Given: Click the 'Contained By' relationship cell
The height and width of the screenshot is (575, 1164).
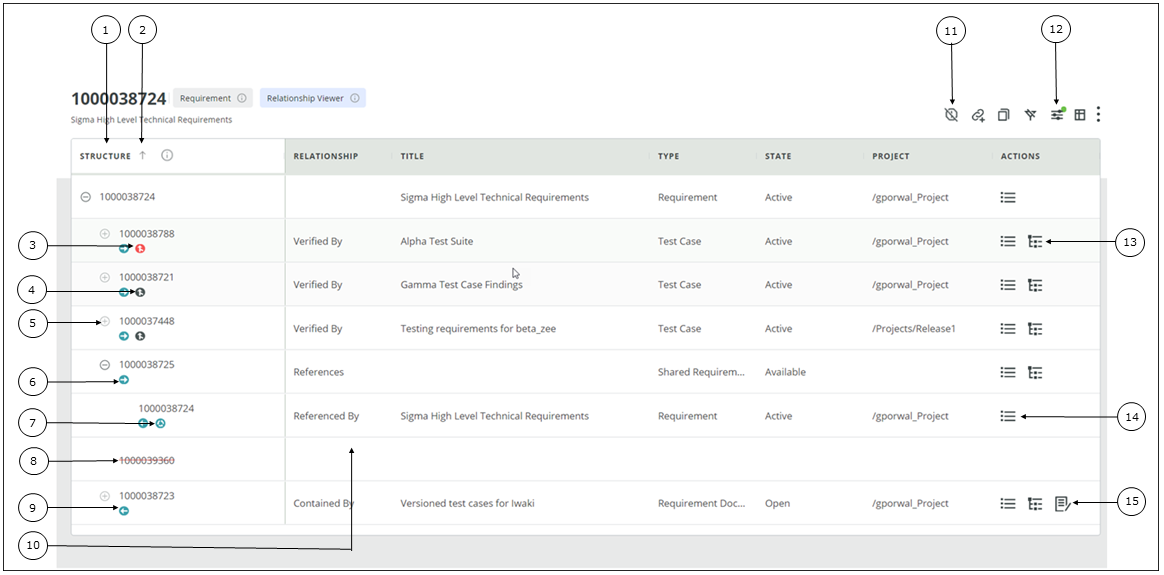Looking at the screenshot, I should point(324,503).
